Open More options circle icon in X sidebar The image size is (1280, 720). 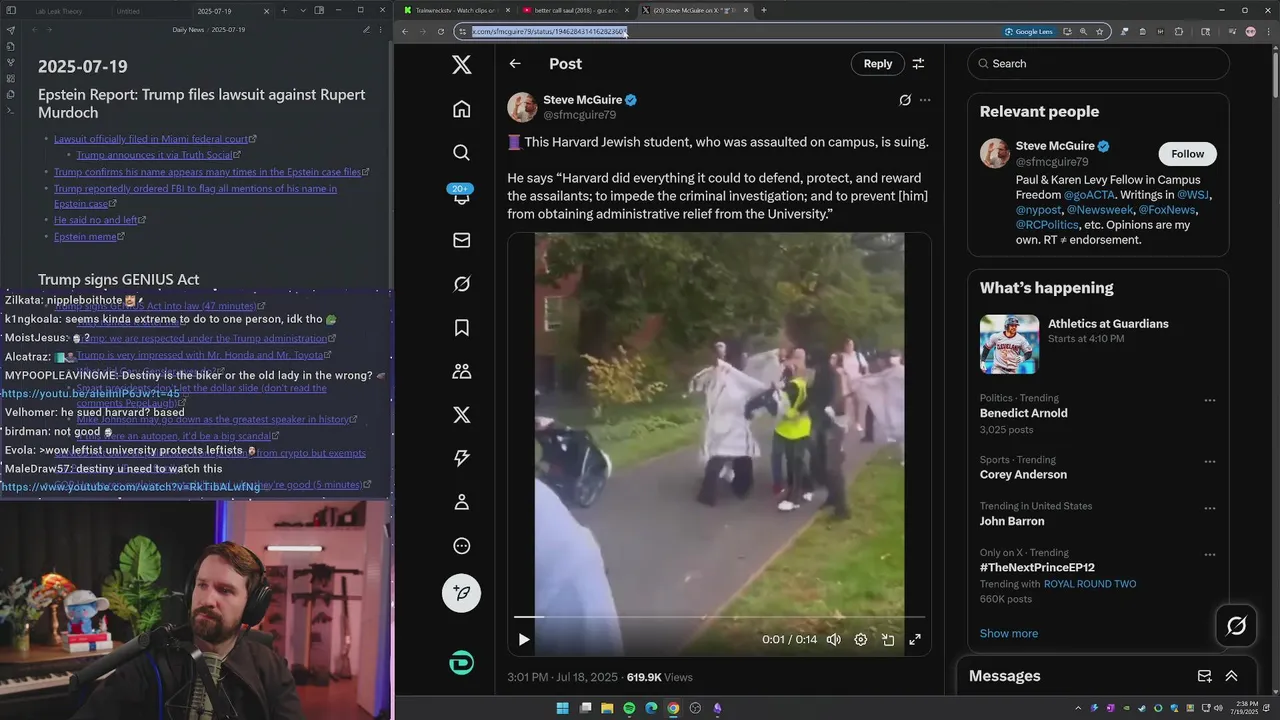(x=461, y=546)
